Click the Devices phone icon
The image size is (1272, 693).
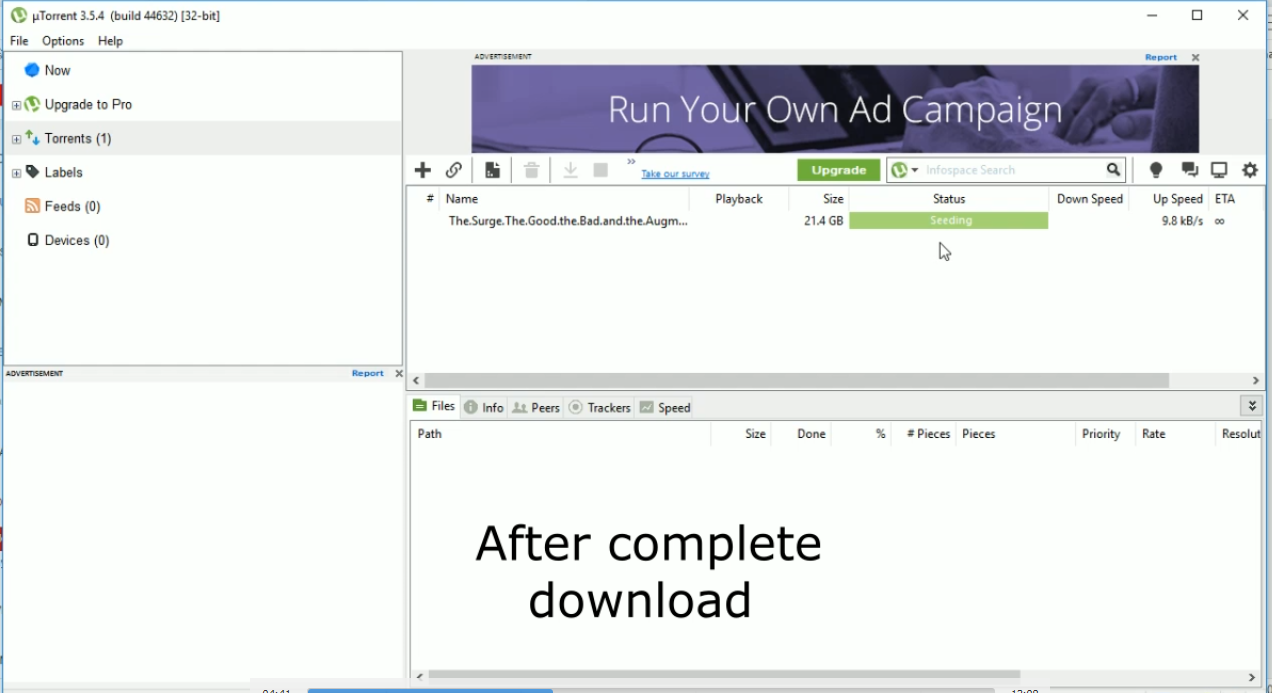coord(33,240)
